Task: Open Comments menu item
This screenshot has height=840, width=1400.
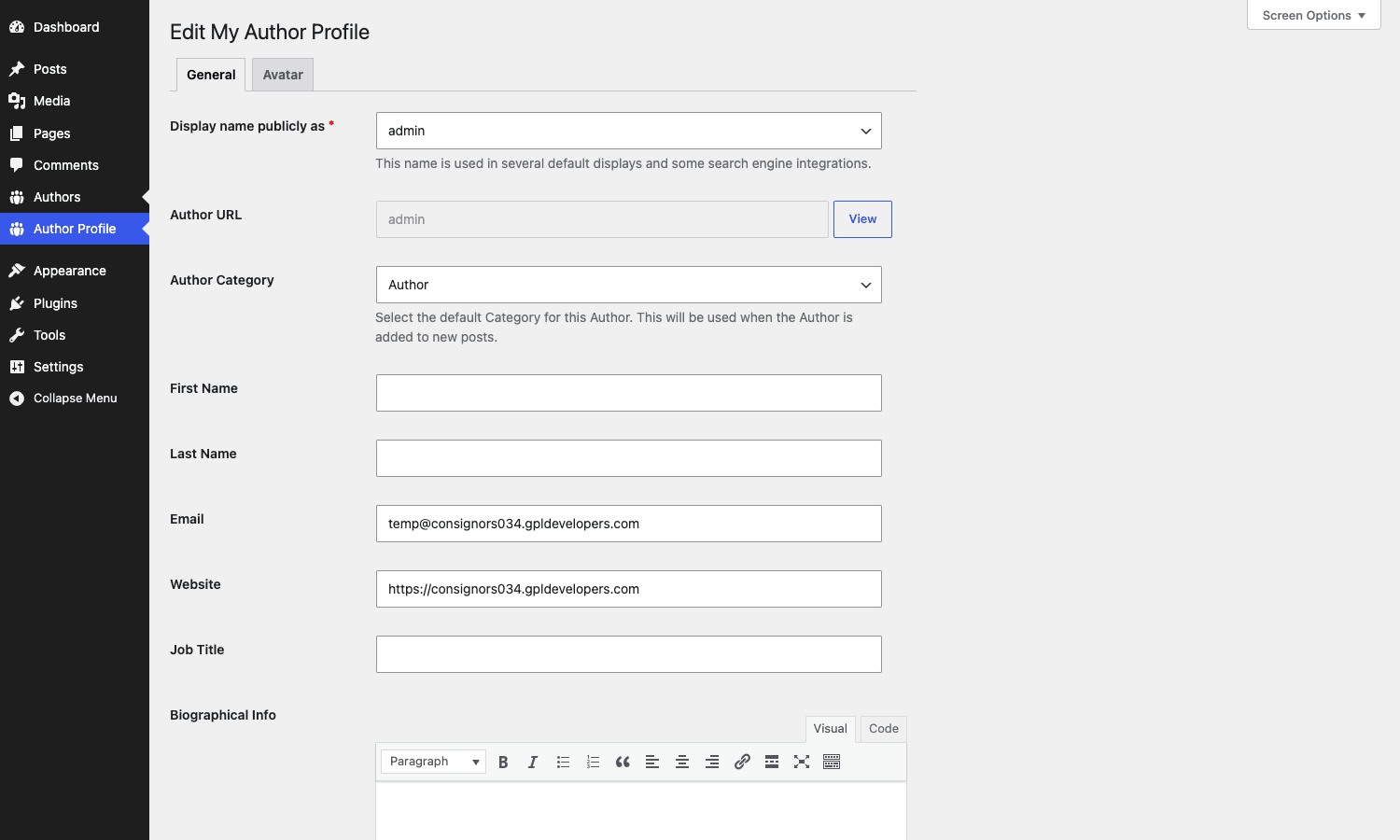Action: (75, 165)
